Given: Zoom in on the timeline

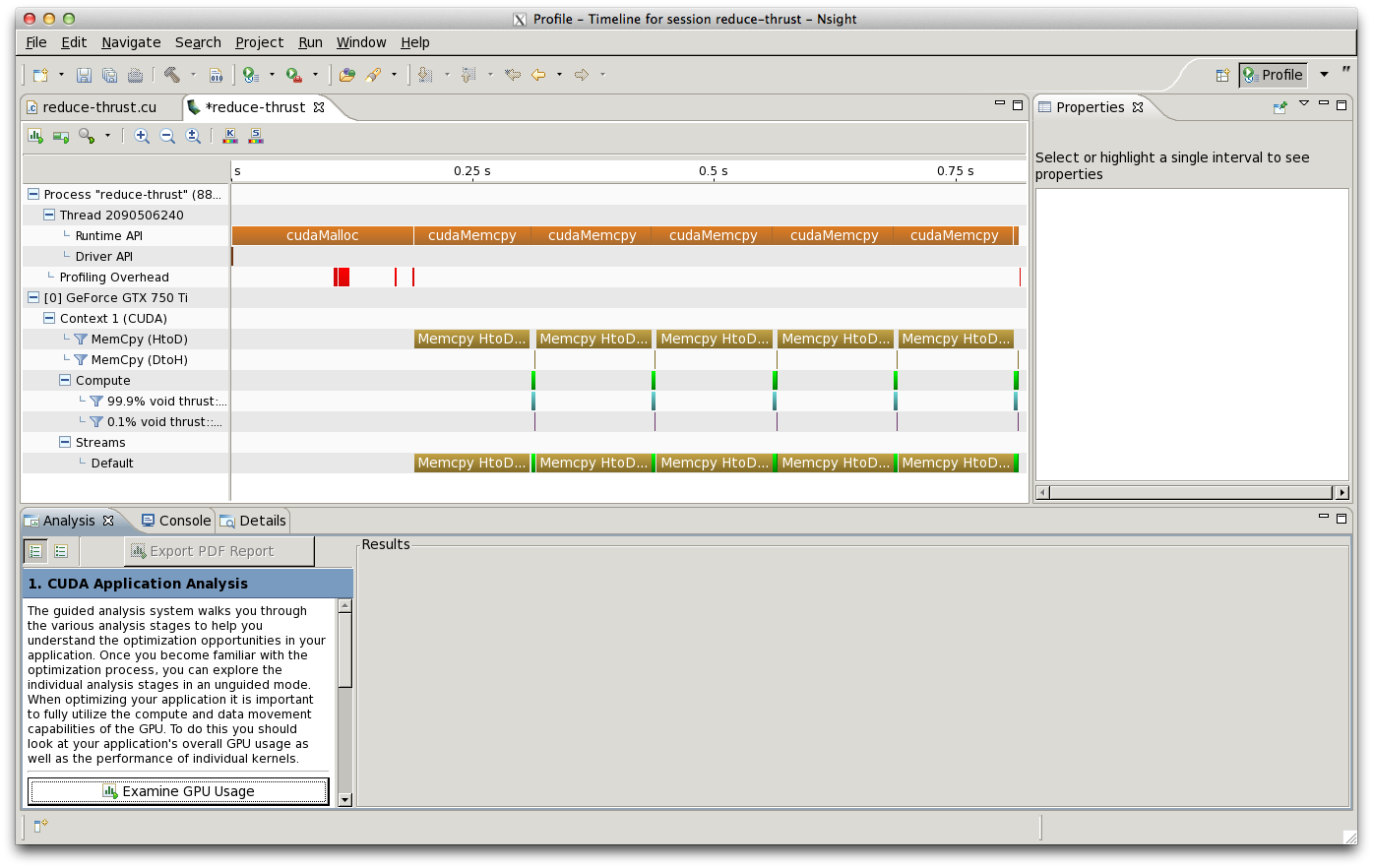Looking at the screenshot, I should point(142,137).
